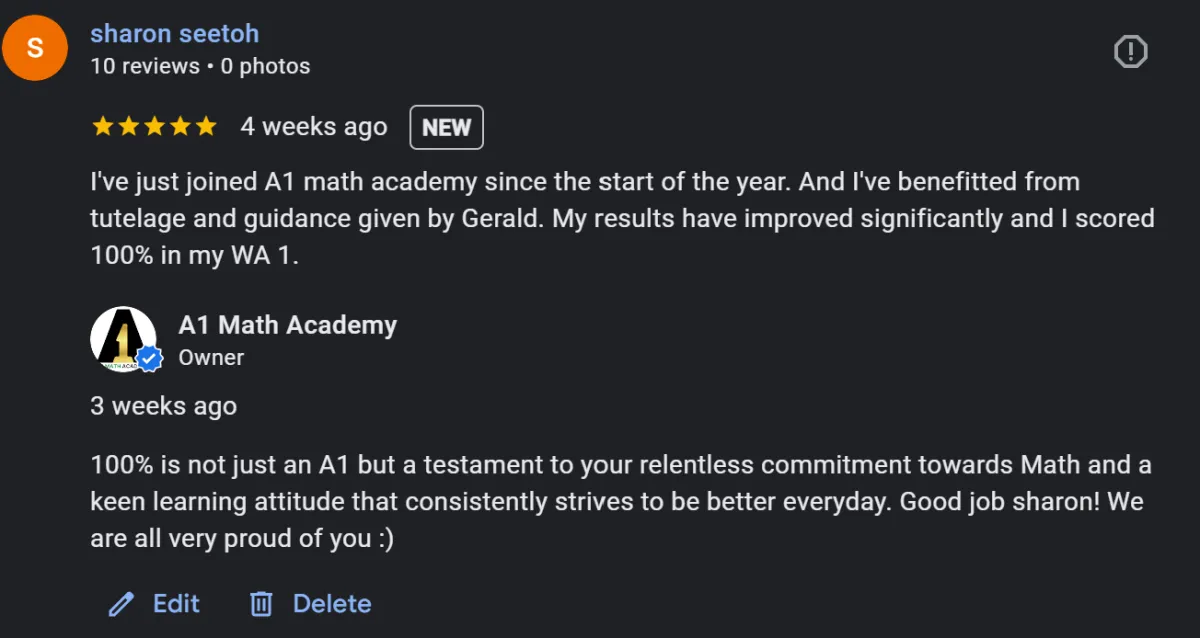Viewport: 1200px width, 638px height.
Task: Click the NEW badge beside the rating
Action: 446,127
